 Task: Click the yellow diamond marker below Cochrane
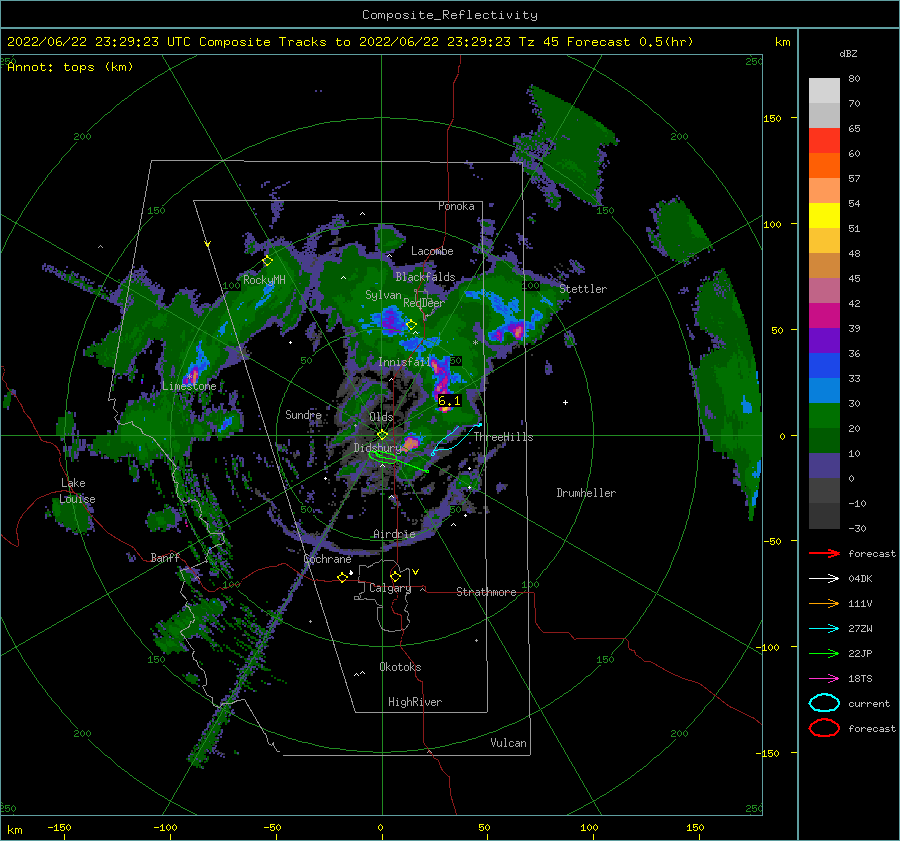[x=342, y=578]
